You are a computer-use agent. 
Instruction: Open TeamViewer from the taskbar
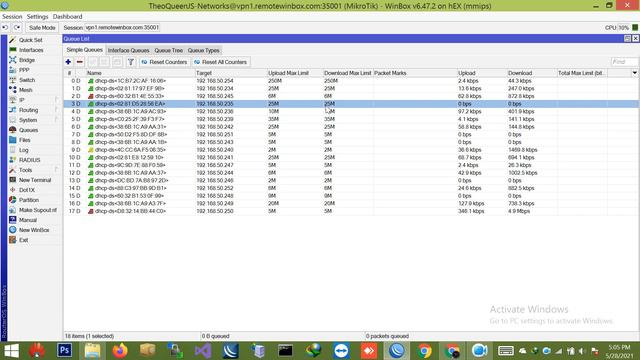341,351
